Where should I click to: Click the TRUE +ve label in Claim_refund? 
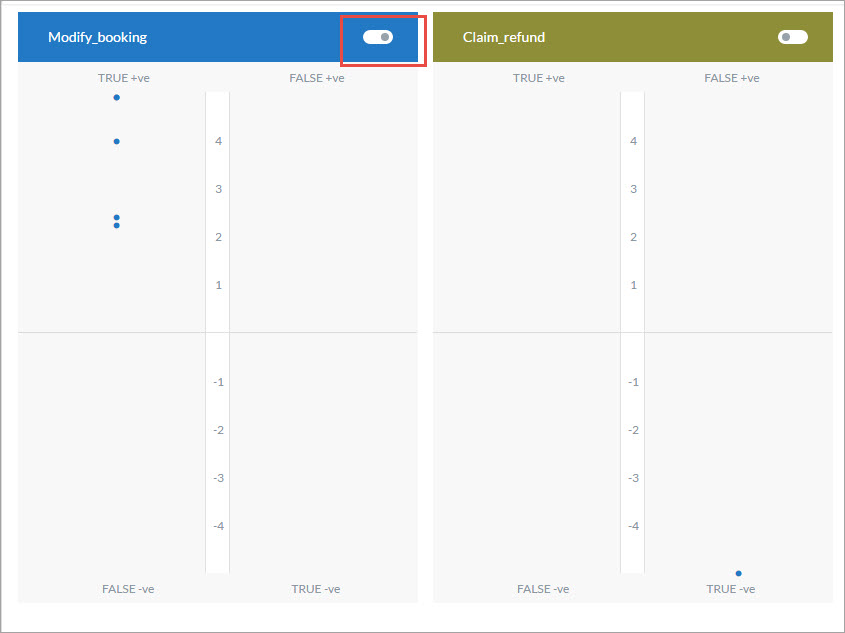tap(539, 78)
